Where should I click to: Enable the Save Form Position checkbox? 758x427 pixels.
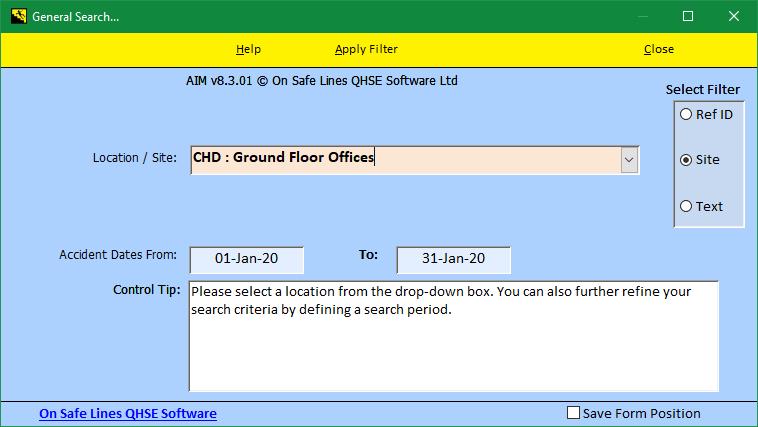pyautogui.click(x=573, y=413)
